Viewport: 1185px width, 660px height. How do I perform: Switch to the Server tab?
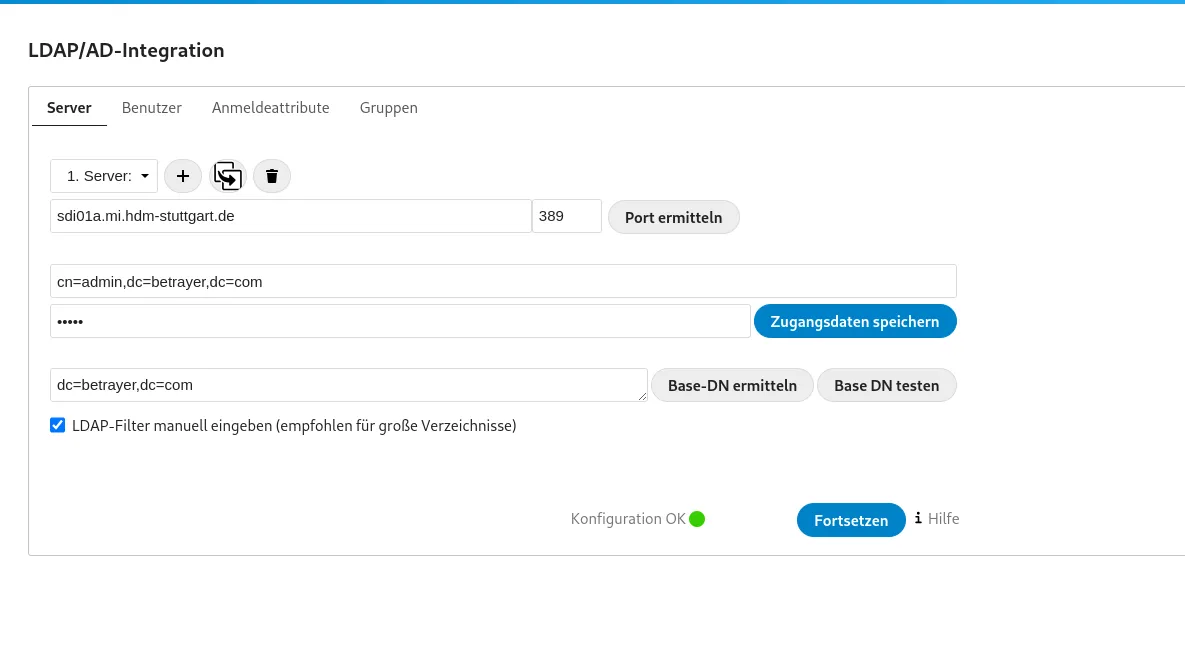point(69,108)
